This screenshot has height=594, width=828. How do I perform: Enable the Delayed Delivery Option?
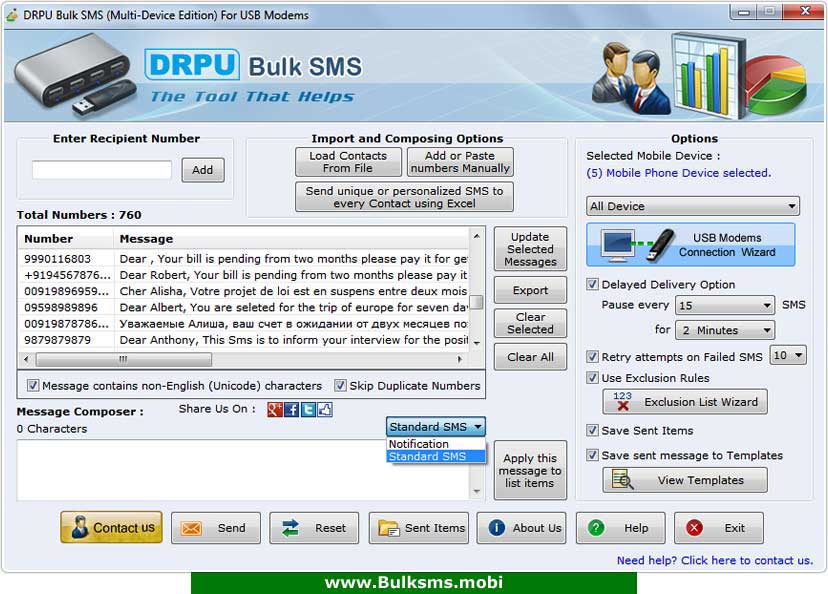pos(593,284)
